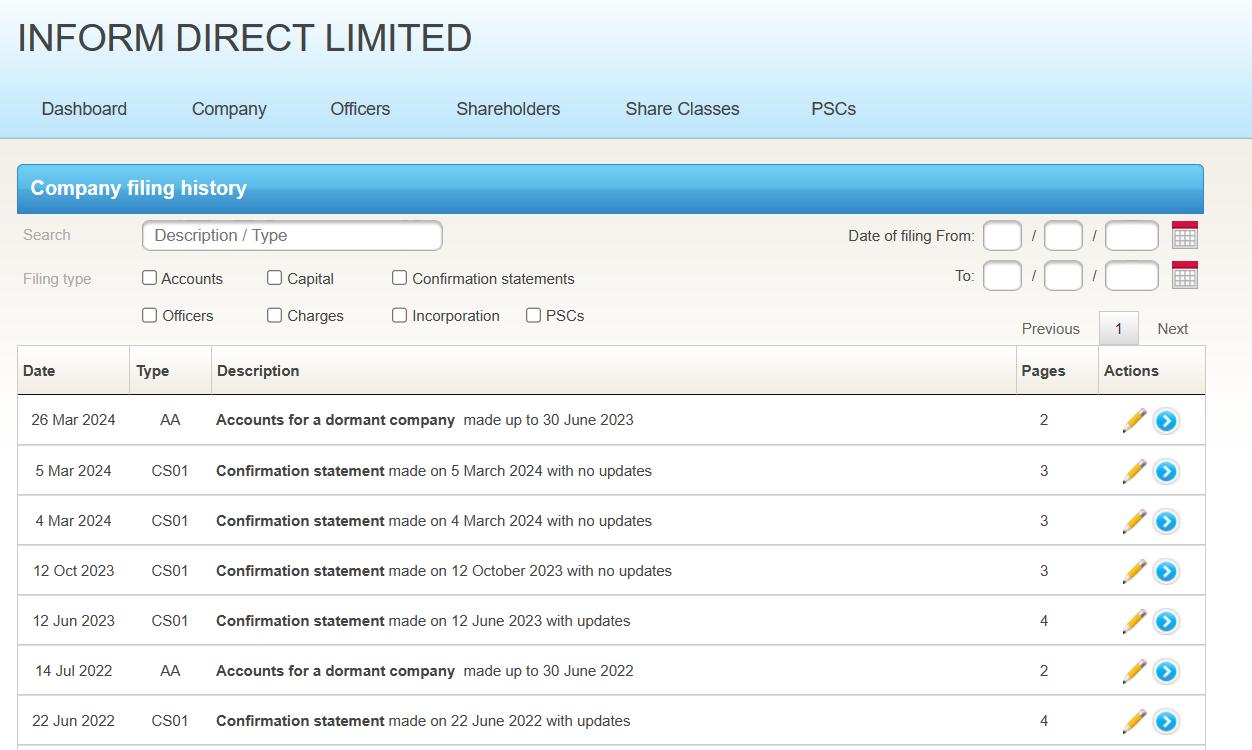
Task: Click the To date year field
Action: [1132, 276]
